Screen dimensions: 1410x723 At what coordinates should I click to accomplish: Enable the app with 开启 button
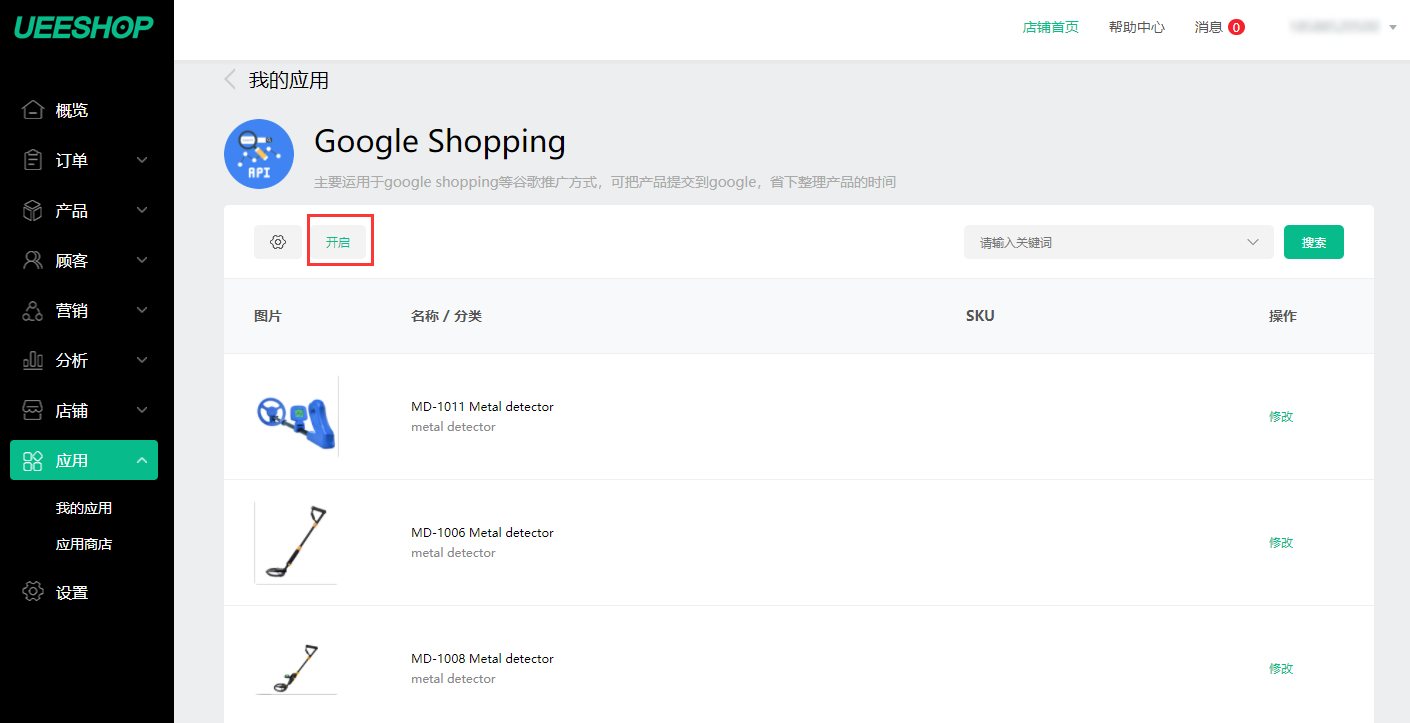(338, 242)
